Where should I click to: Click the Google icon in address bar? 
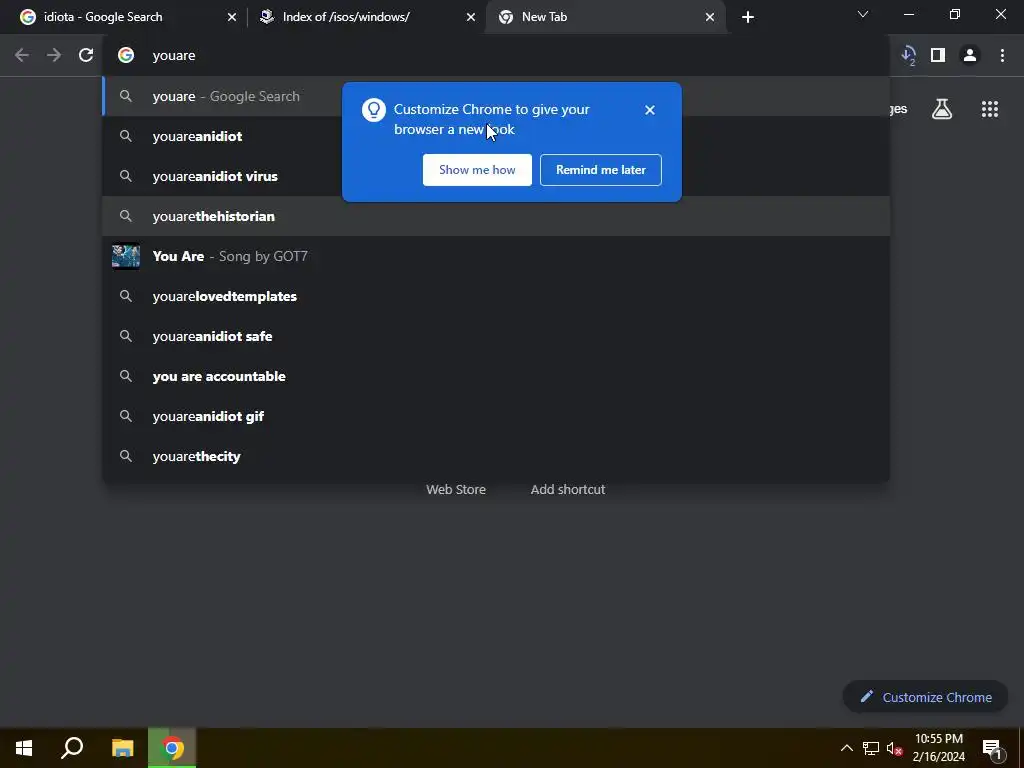pos(126,56)
